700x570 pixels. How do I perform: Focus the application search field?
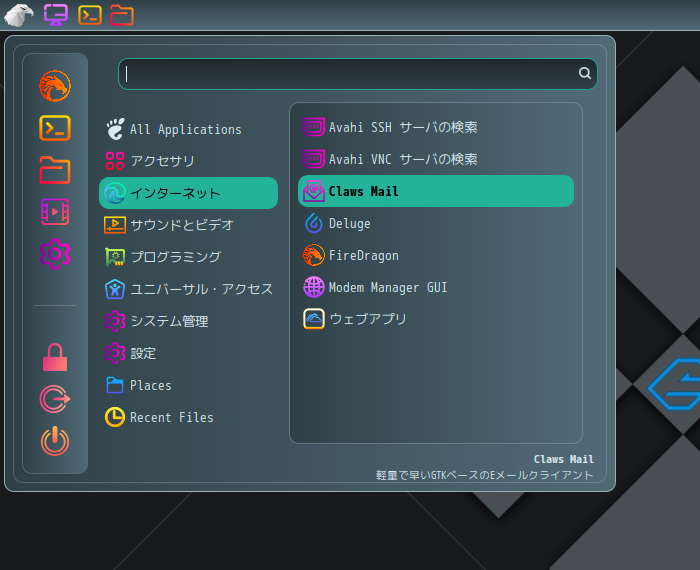point(358,74)
